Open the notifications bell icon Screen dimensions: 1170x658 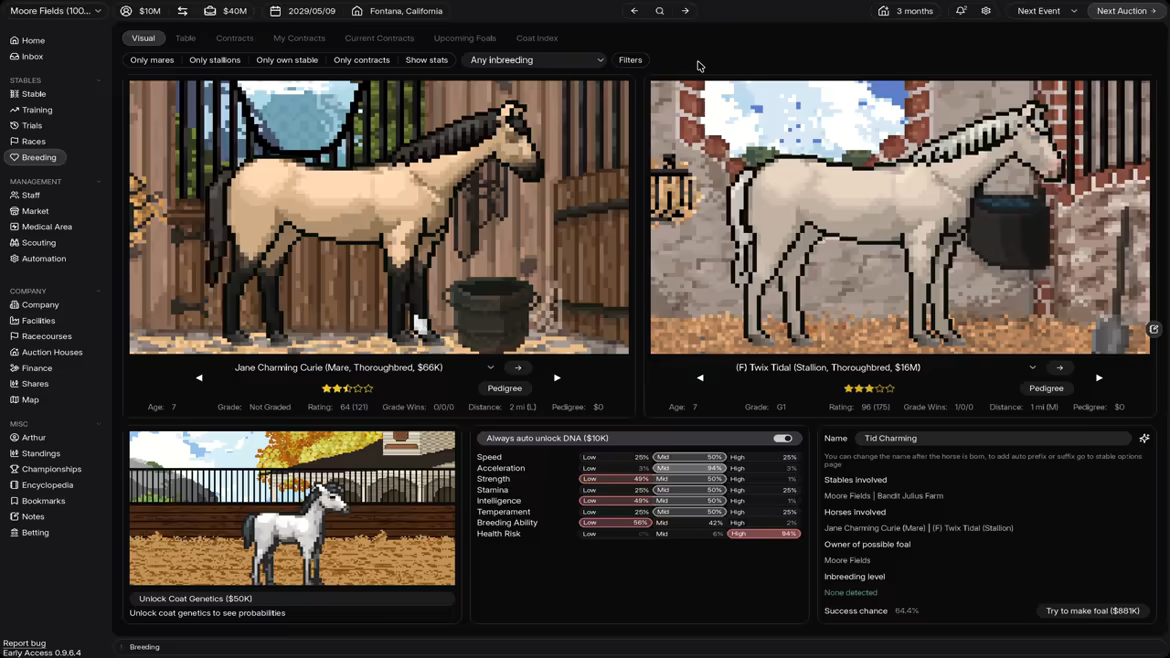point(961,11)
